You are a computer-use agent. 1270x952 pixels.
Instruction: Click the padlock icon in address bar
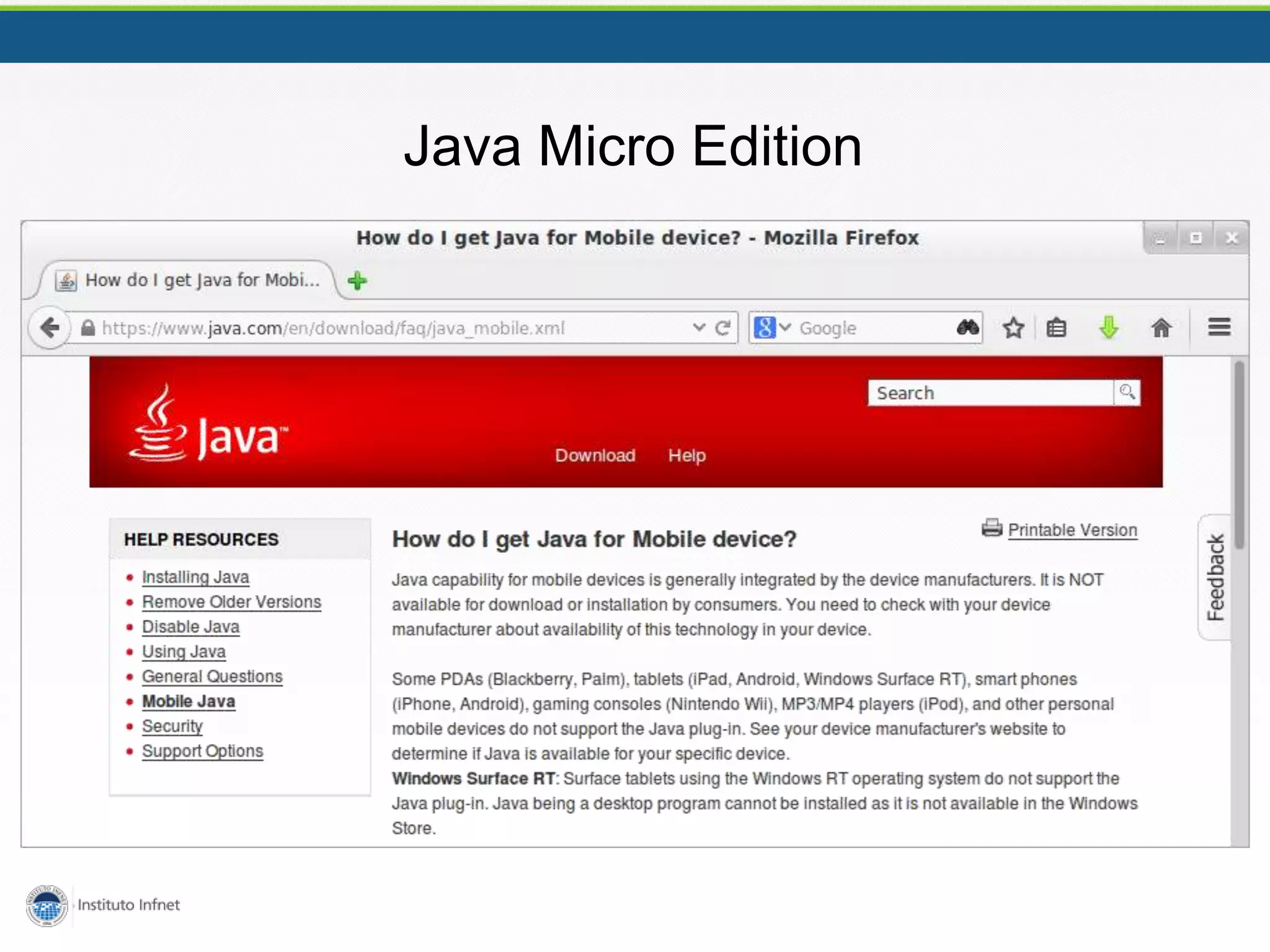[88, 328]
